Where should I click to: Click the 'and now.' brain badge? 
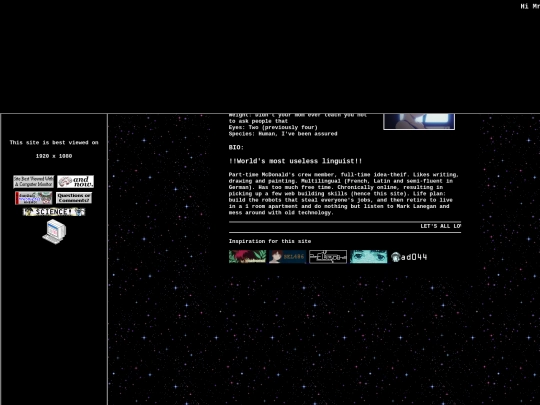[x=75, y=181]
